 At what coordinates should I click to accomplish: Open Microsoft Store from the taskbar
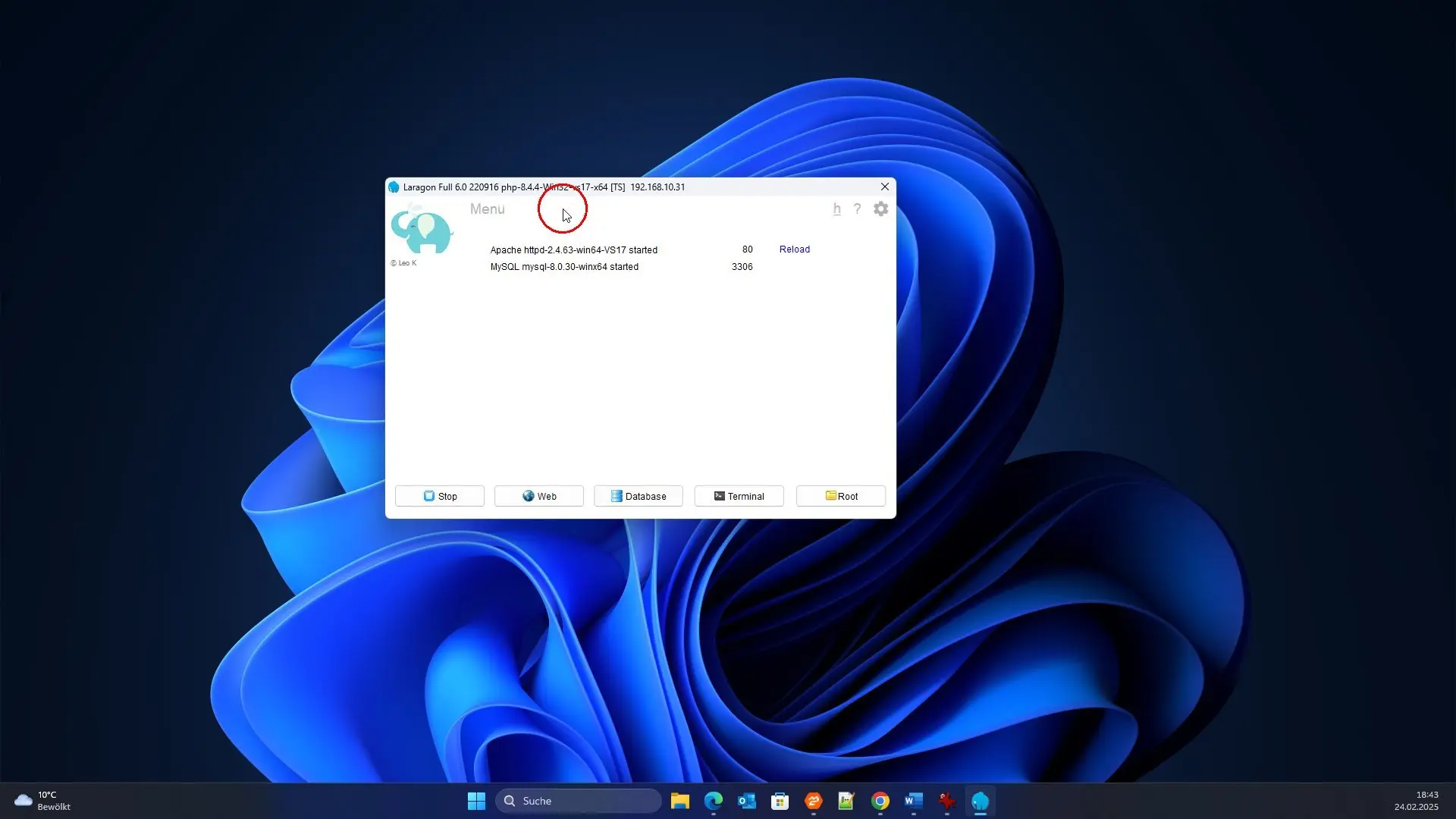pyautogui.click(x=780, y=801)
